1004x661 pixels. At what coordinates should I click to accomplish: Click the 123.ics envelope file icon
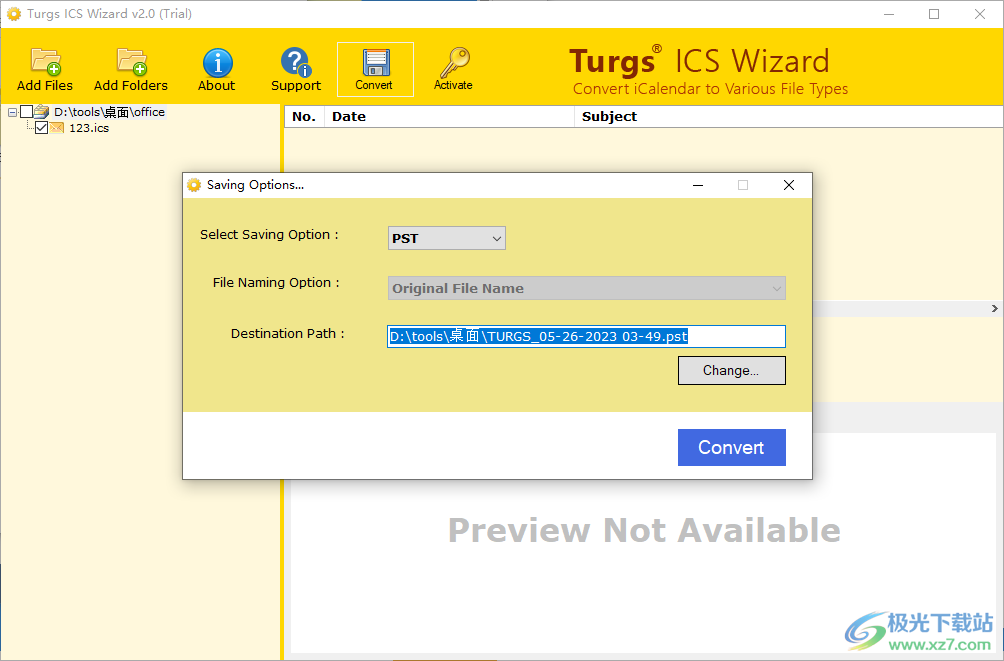tap(57, 127)
